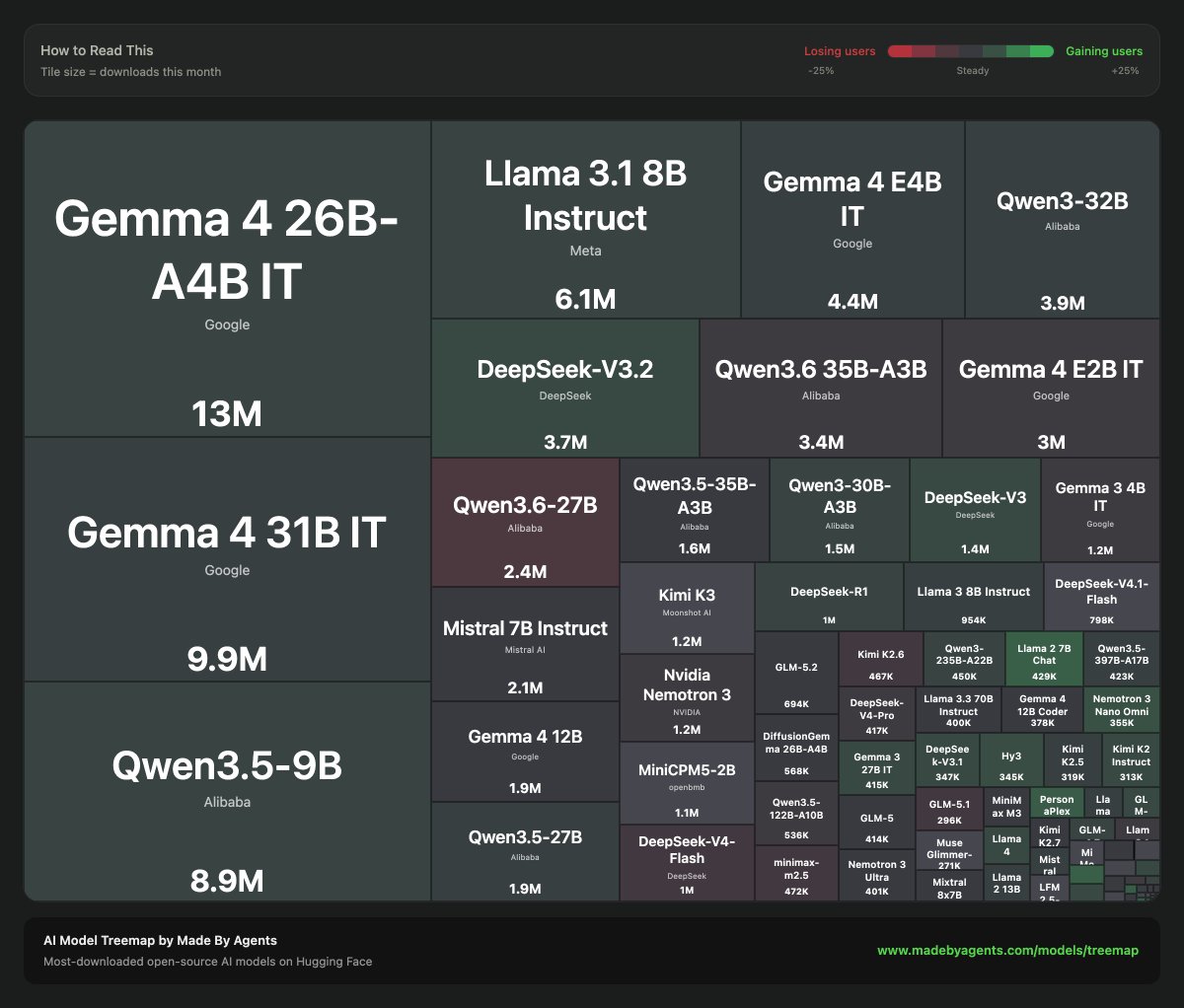Select the Qwen3-30B-A3B tile
This screenshot has width=1184, height=1008.
840,510
